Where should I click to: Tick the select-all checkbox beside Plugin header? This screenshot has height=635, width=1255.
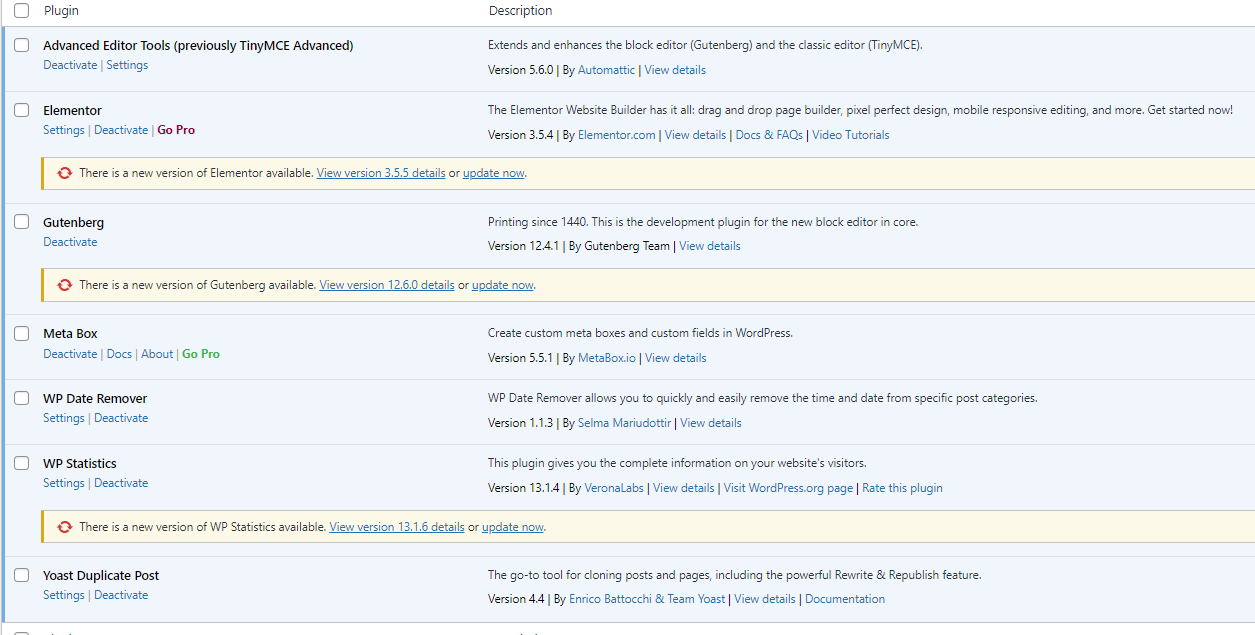[x=21, y=11]
